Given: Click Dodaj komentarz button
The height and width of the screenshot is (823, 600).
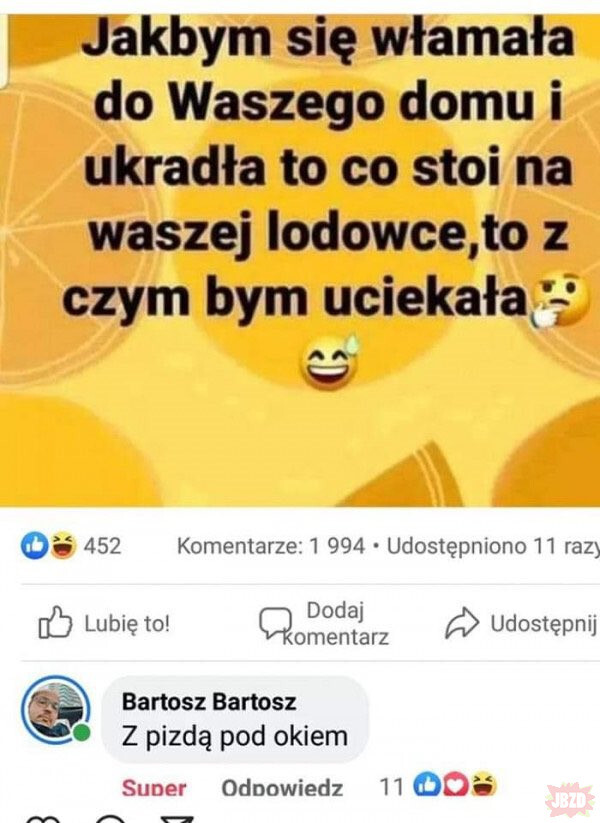Looking at the screenshot, I should pos(324,624).
